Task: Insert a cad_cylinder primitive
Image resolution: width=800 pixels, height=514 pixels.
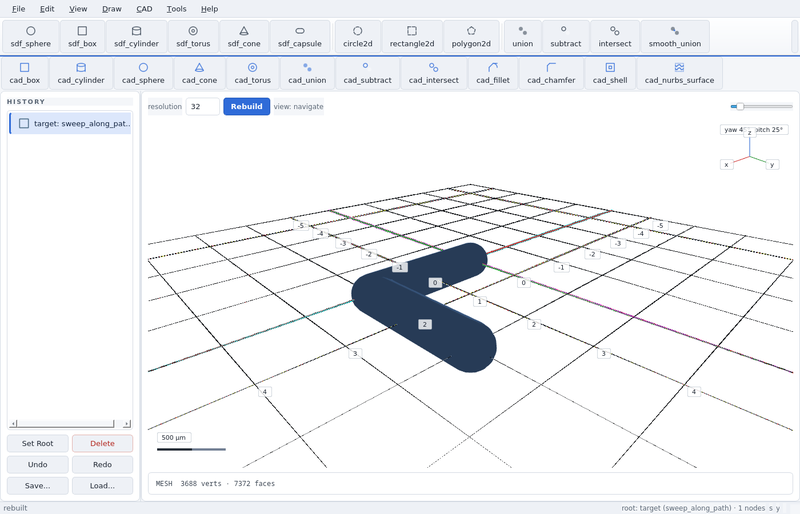Action: (x=81, y=74)
